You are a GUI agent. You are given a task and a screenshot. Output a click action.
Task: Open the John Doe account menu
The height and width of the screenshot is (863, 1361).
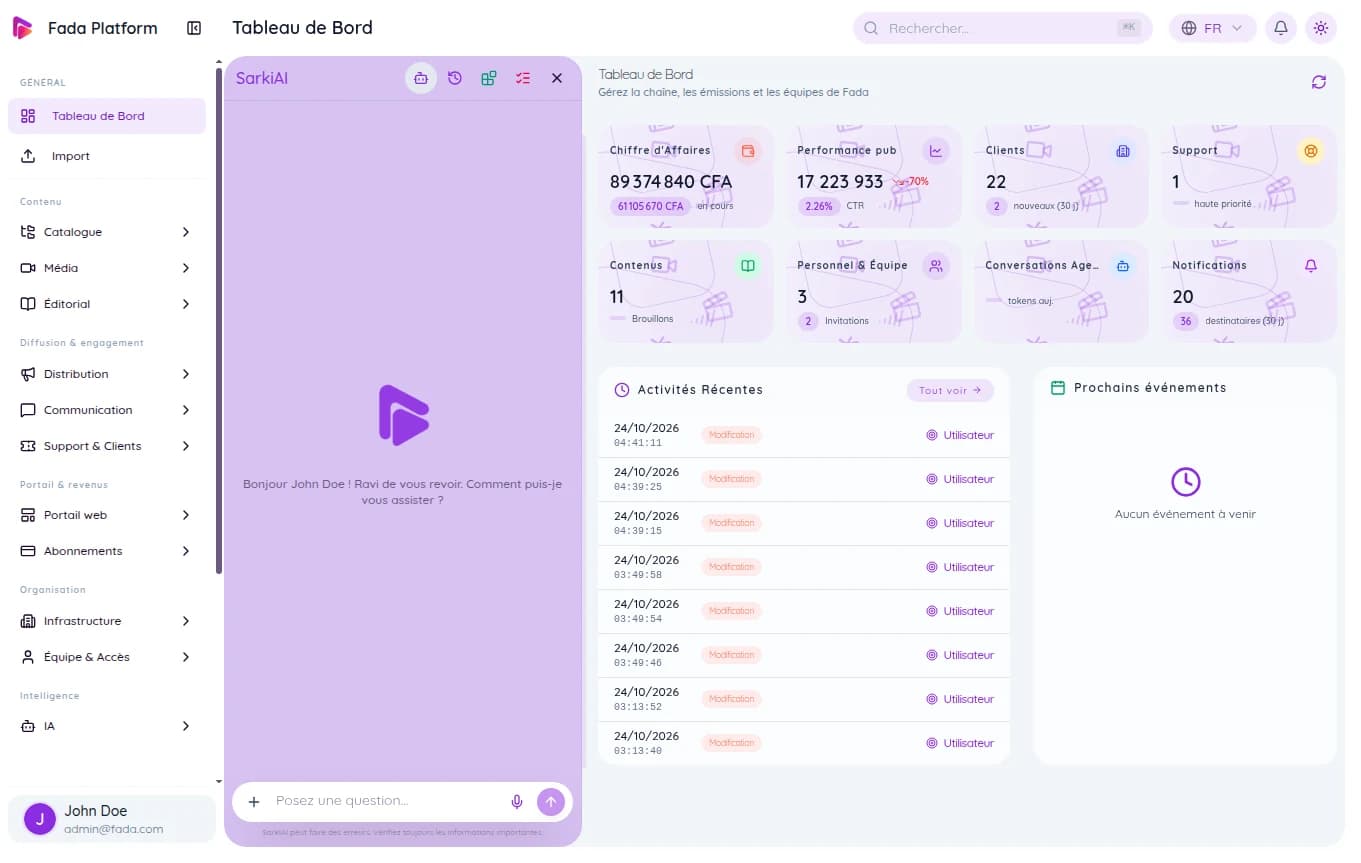(112, 819)
